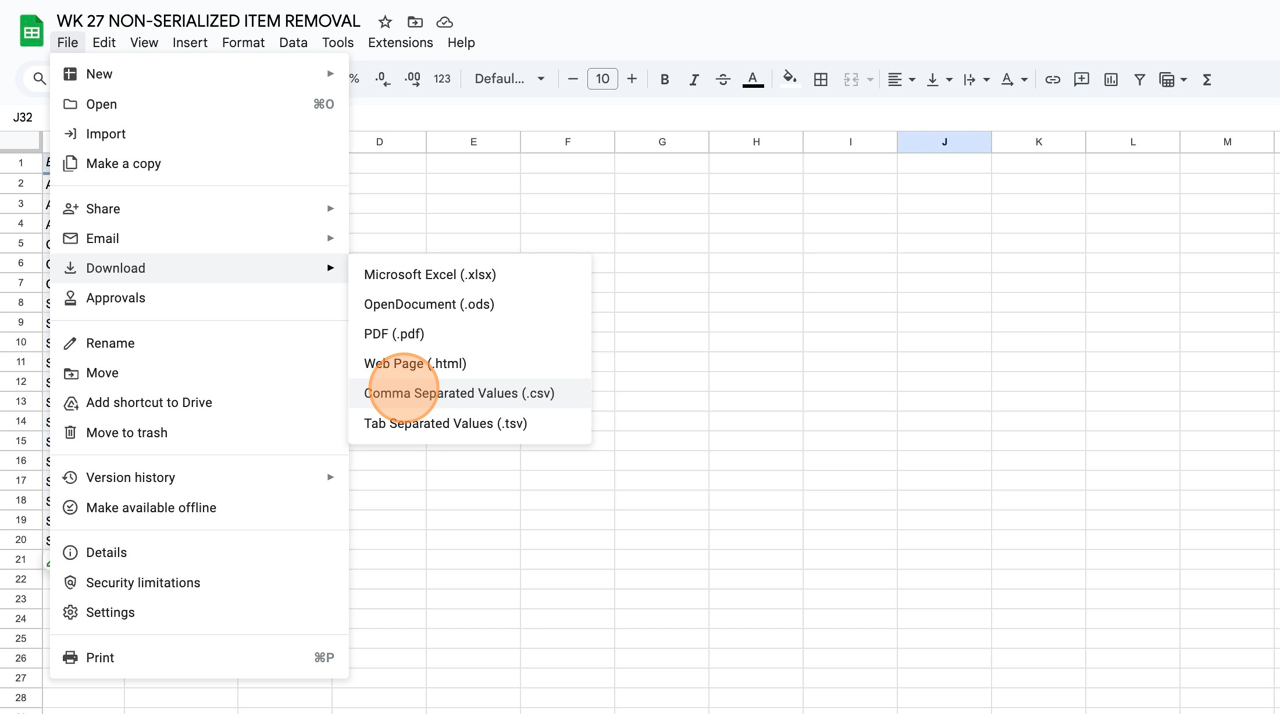
Task: Click the Bold formatting icon
Action: [x=664, y=80]
